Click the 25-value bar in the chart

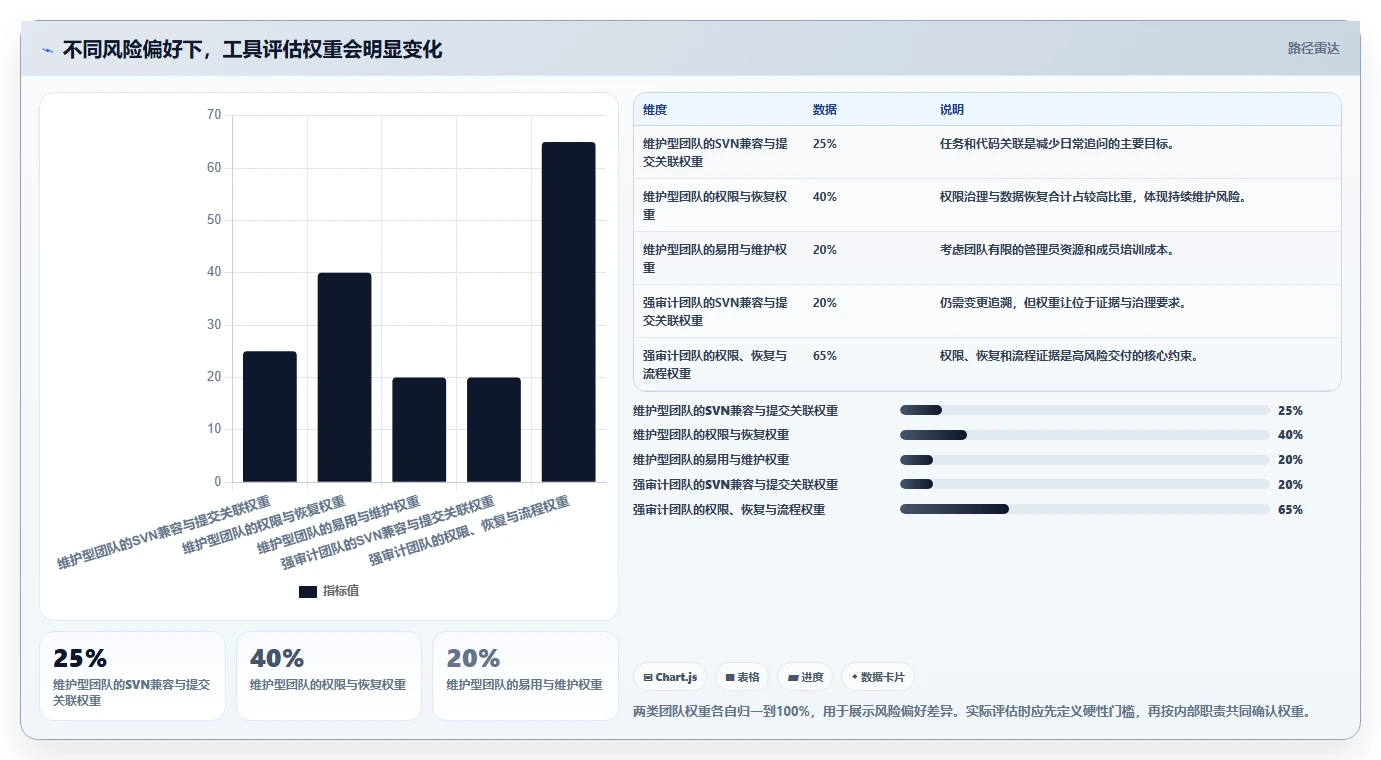pyautogui.click(x=270, y=416)
